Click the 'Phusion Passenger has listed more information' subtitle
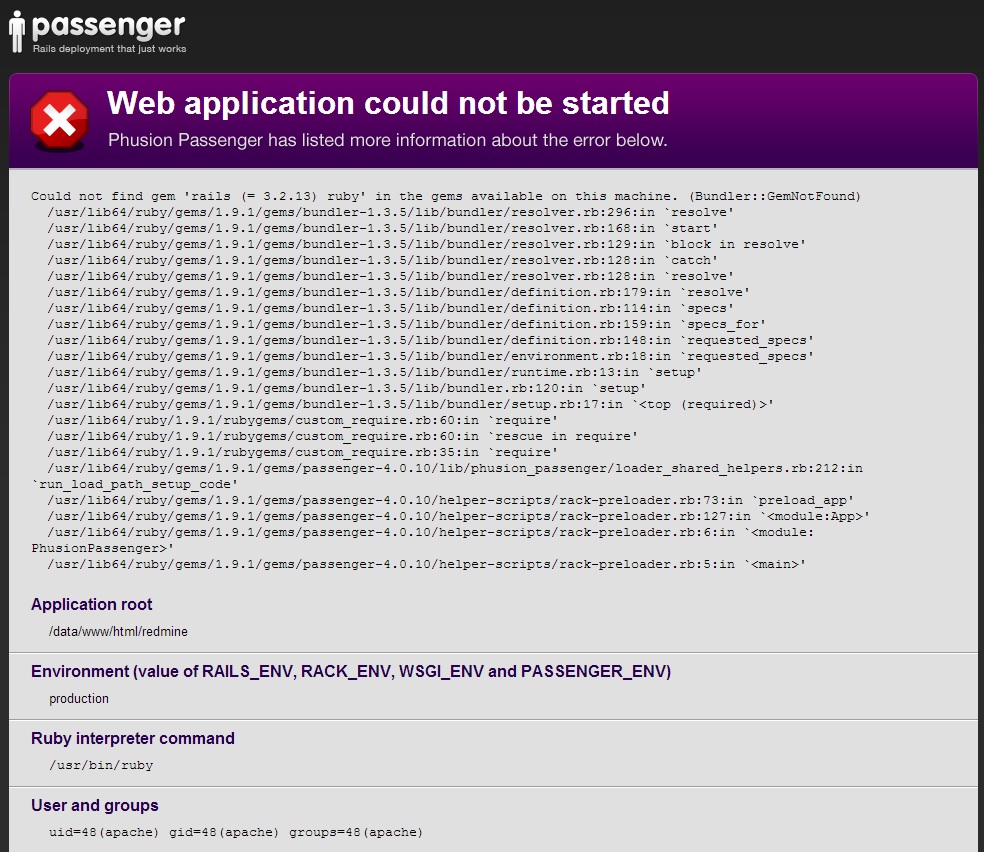 coord(387,140)
